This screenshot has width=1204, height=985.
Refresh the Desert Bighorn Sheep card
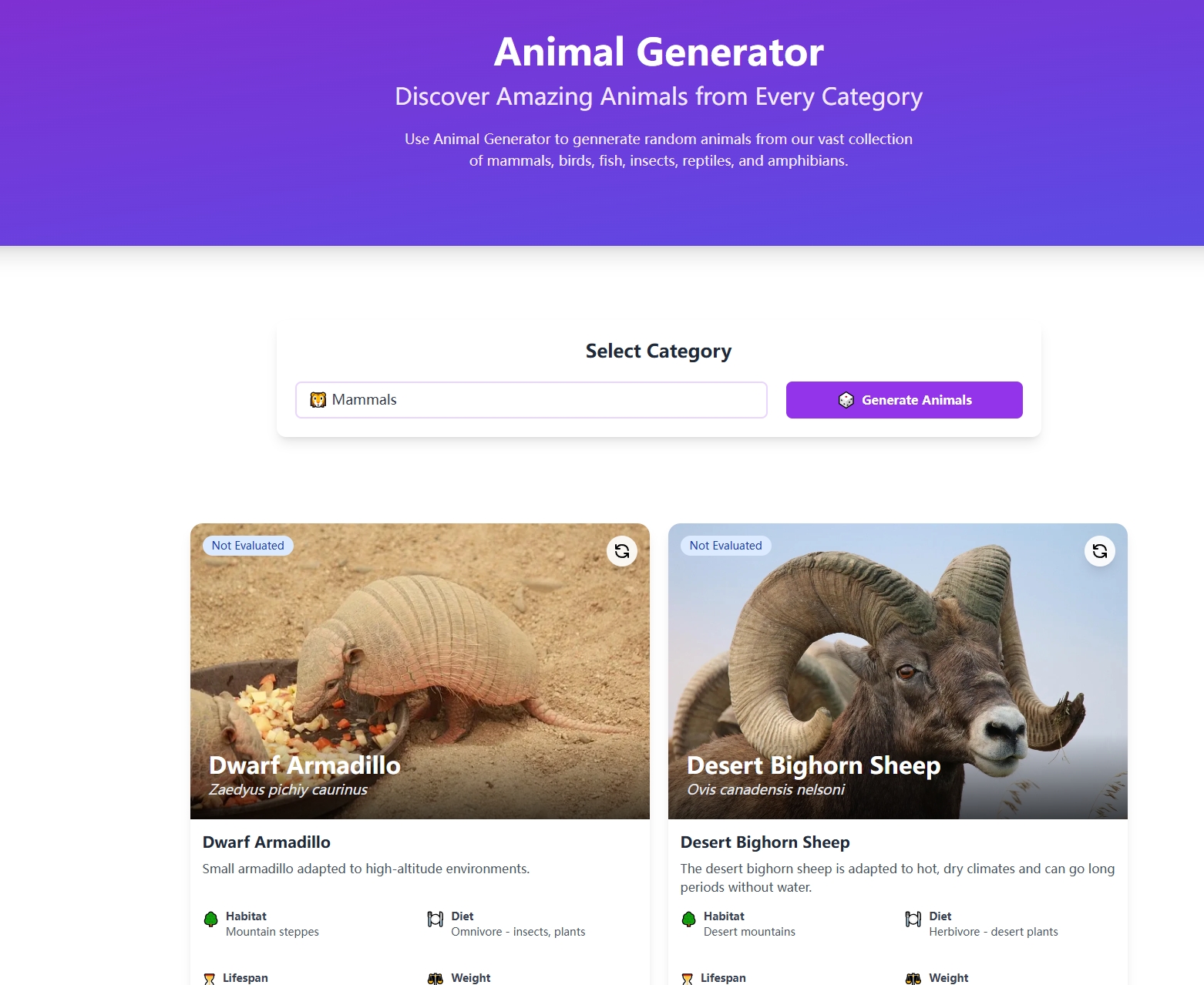point(1100,551)
